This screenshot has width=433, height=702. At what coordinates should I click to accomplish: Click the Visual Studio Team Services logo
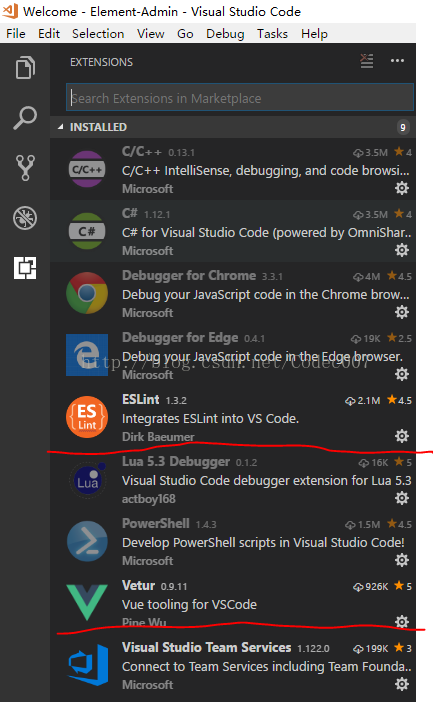[x=88, y=665]
